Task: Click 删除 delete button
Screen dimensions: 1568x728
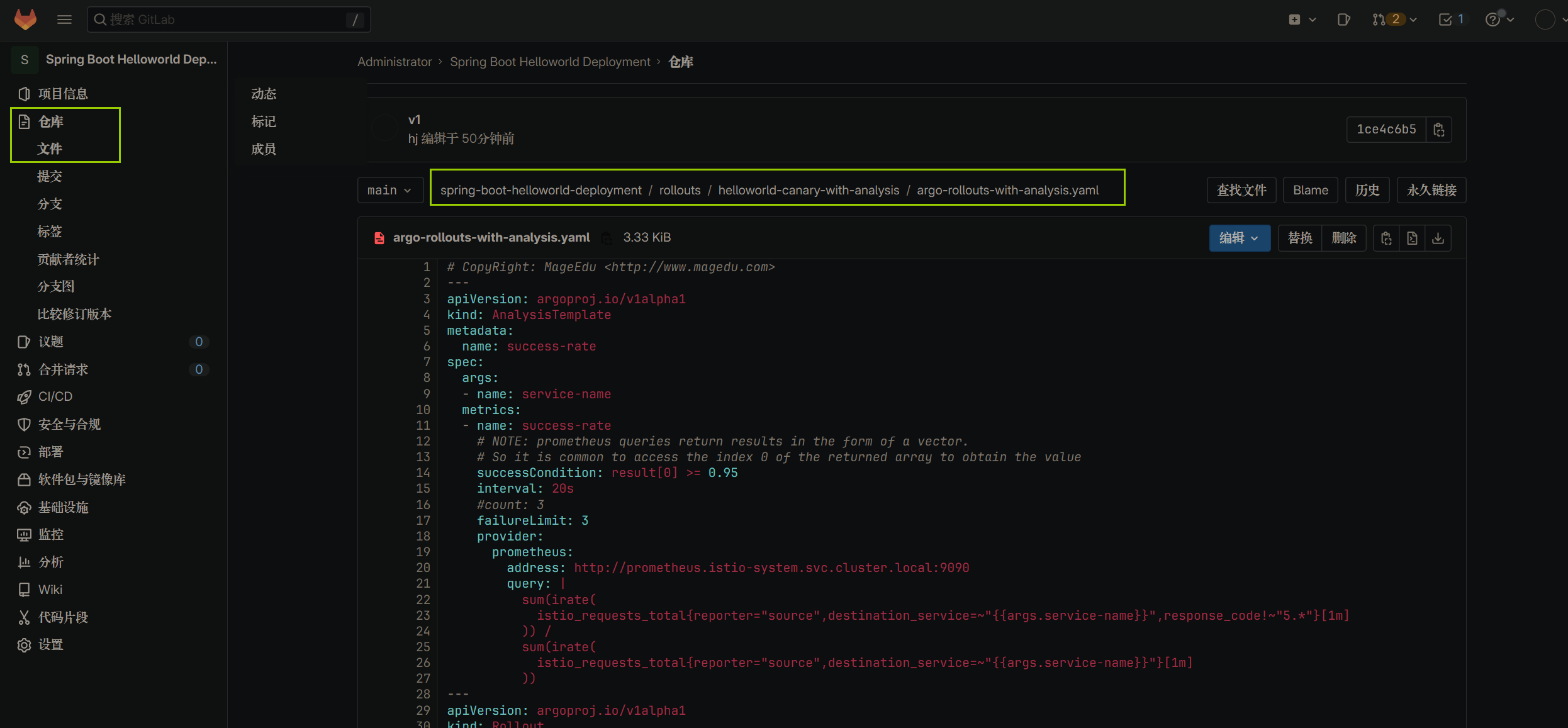Action: point(1344,238)
